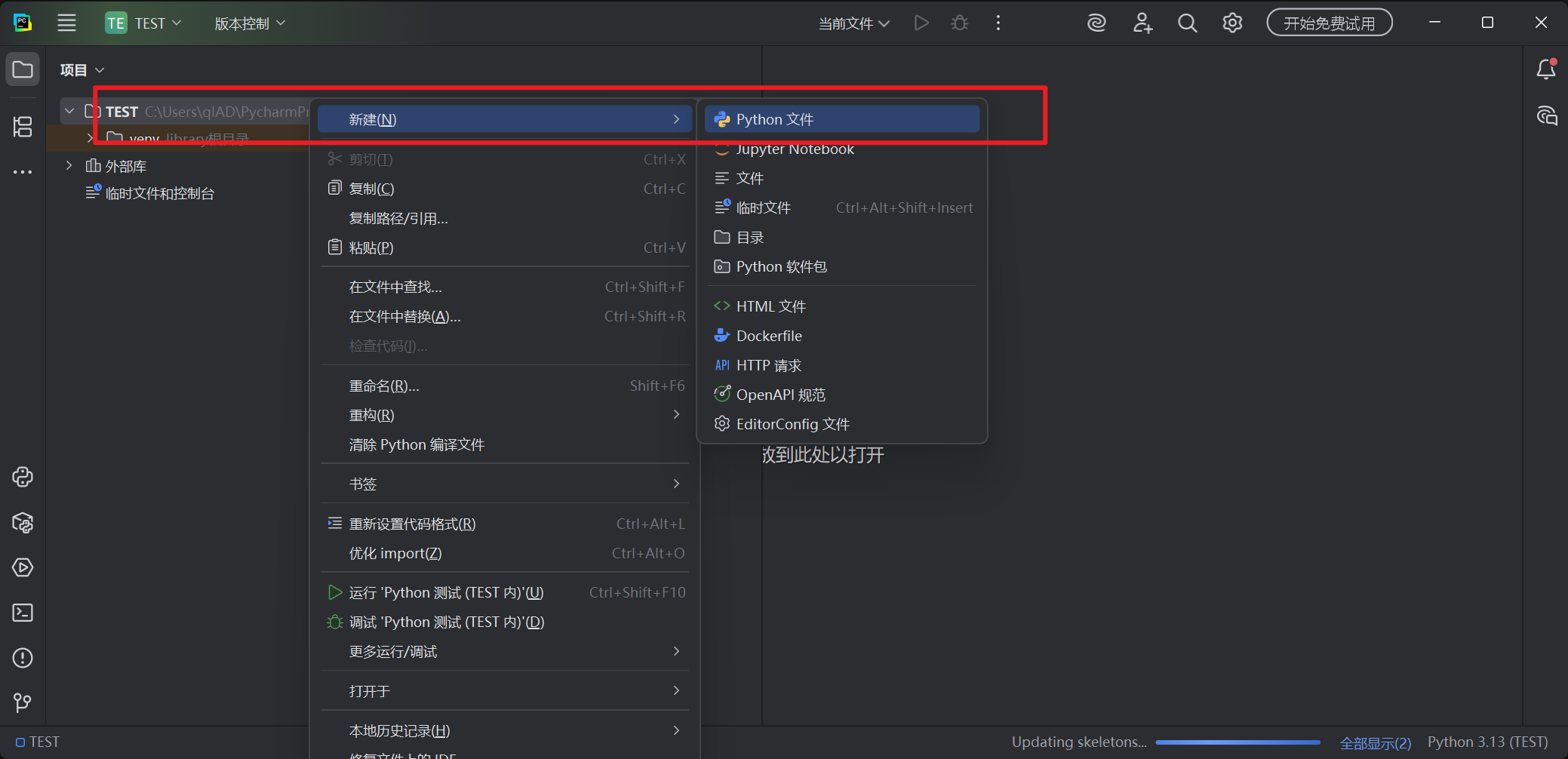The height and width of the screenshot is (759, 1568).
Task: Create a new 目录 directory
Action: coord(842,237)
